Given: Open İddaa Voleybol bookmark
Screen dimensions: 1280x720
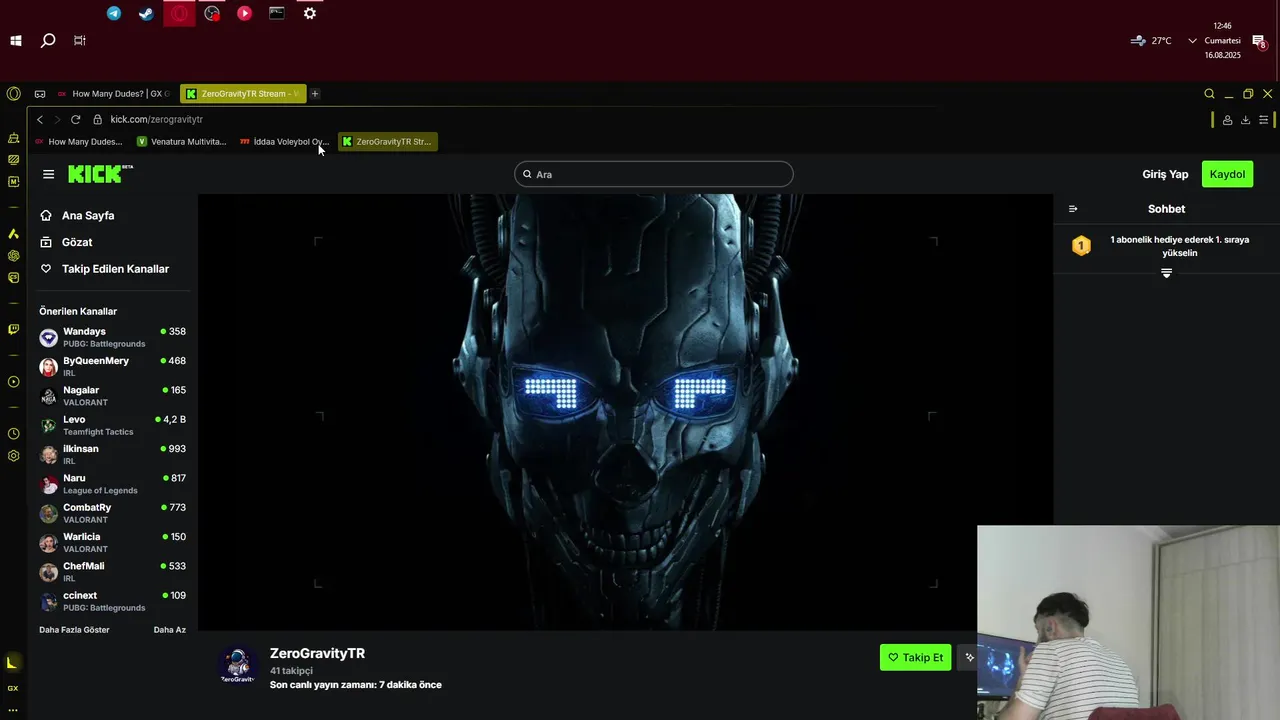Looking at the screenshot, I should pos(285,142).
